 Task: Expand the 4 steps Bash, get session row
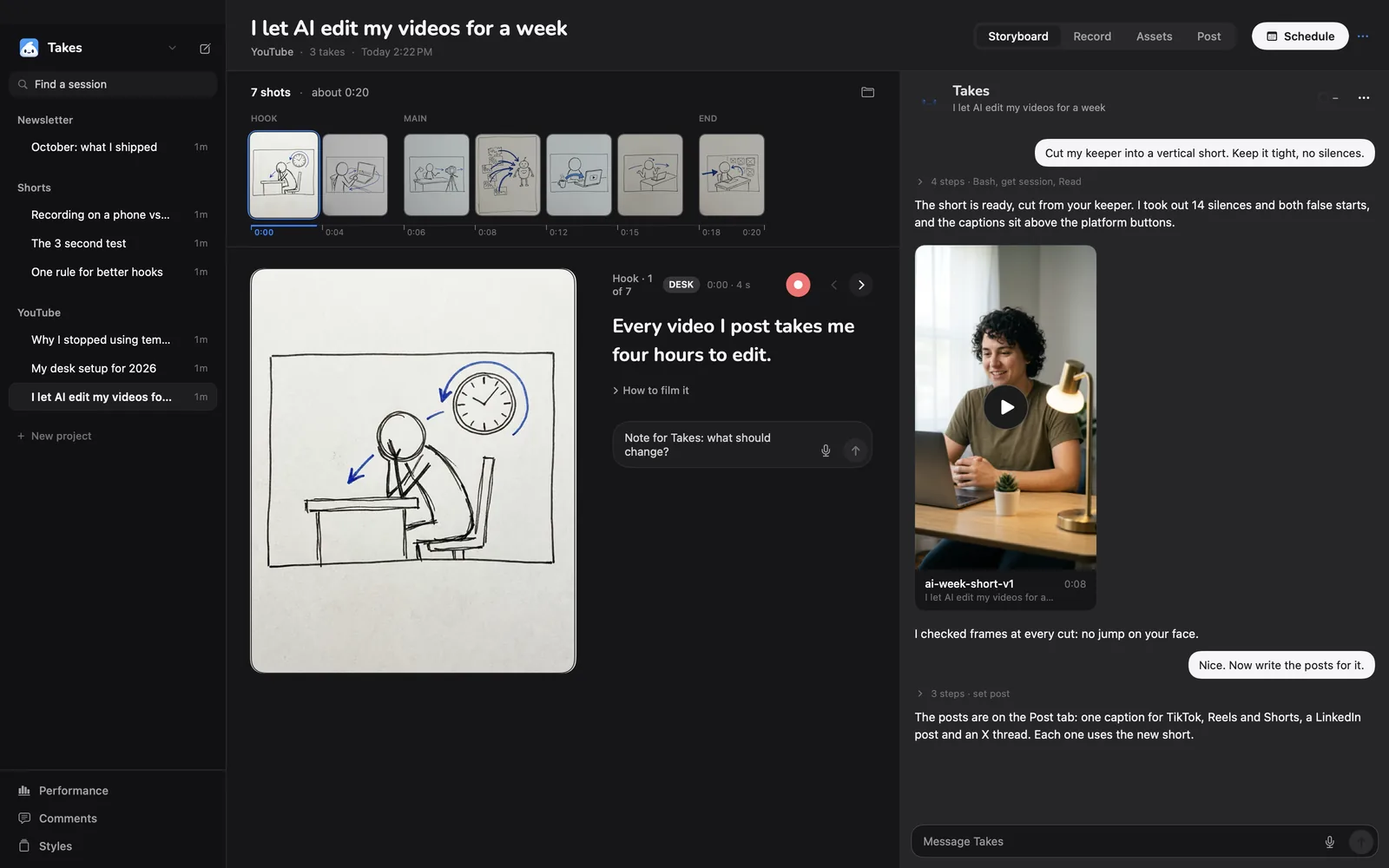coord(998,181)
